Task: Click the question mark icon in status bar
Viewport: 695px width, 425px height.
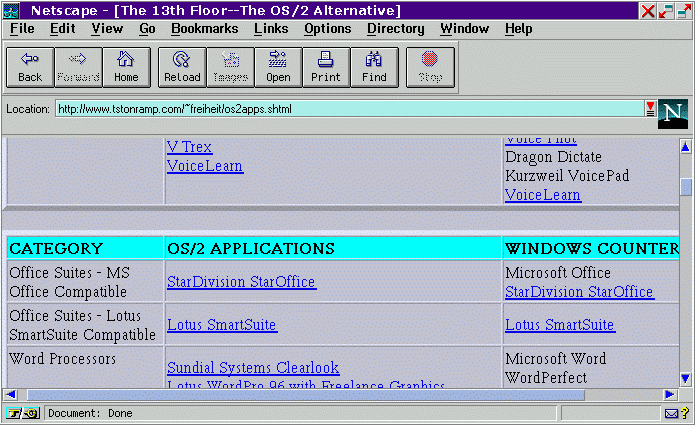Action: pyautogui.click(x=685, y=413)
